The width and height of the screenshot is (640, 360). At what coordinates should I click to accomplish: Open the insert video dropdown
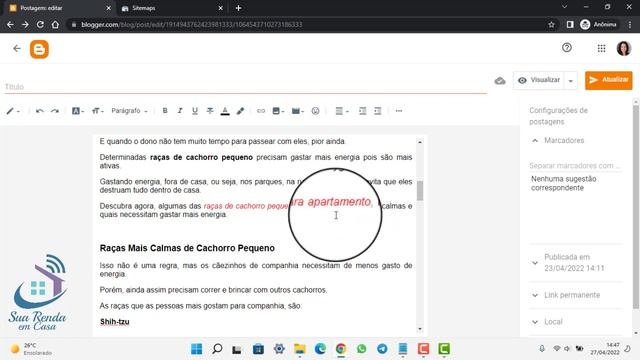pos(298,111)
